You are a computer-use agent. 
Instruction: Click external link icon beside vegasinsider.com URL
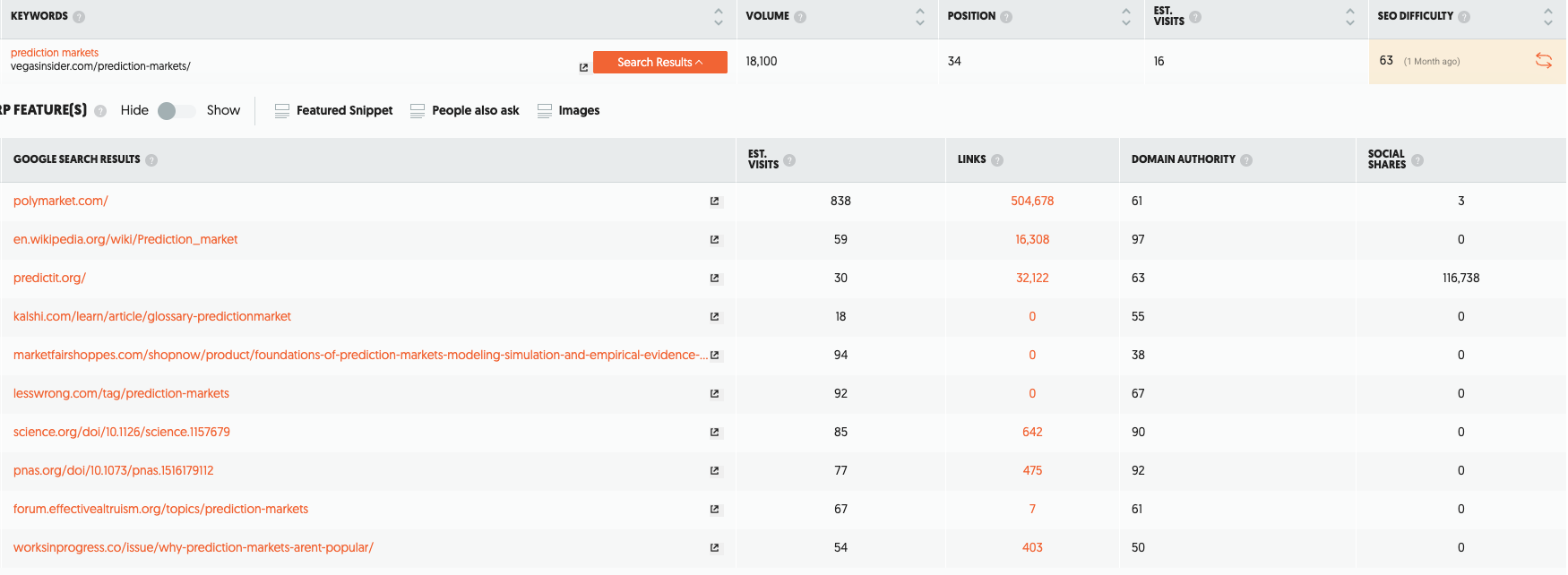(x=583, y=67)
